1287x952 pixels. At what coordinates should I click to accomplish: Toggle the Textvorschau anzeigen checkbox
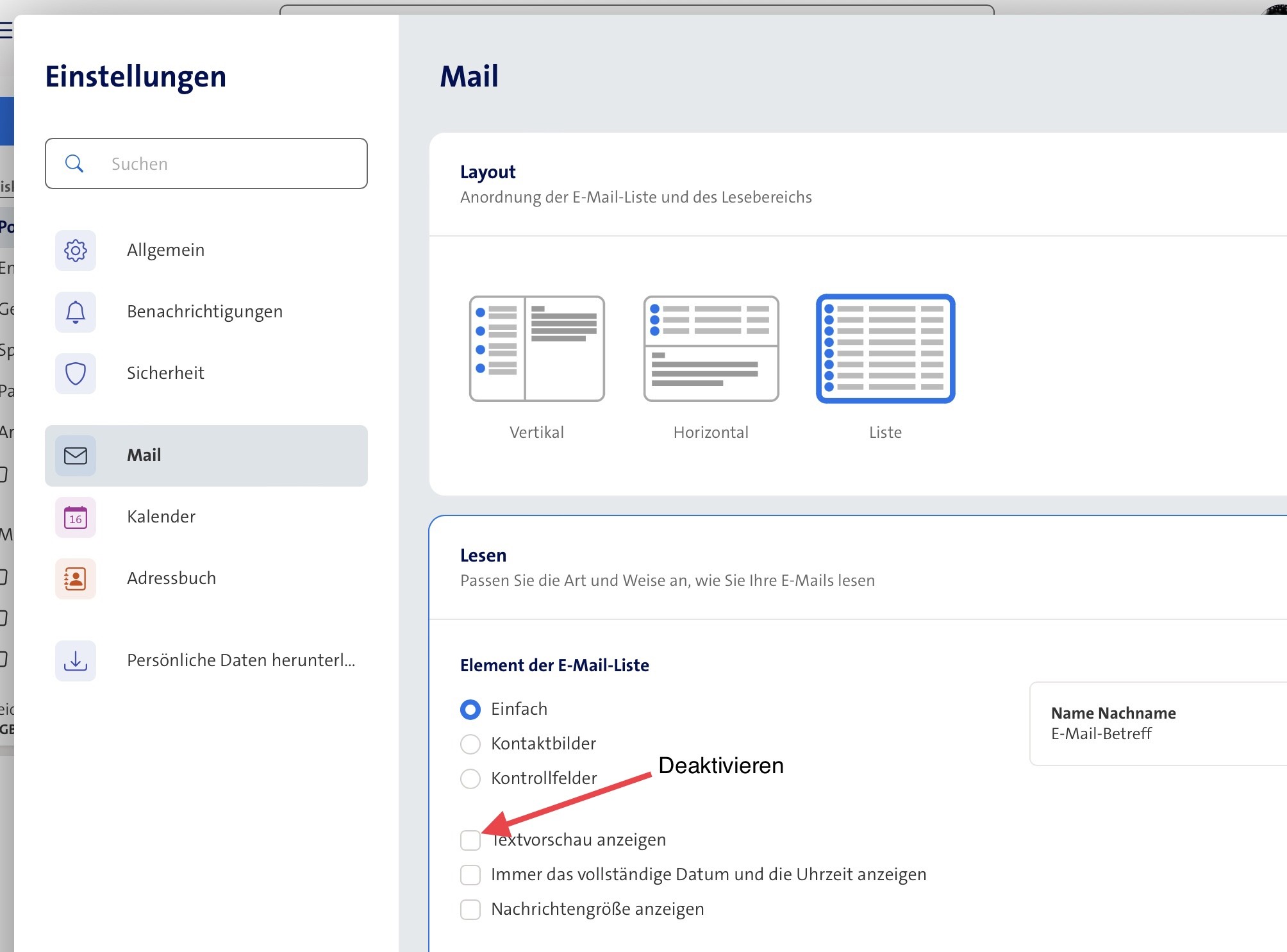click(470, 840)
